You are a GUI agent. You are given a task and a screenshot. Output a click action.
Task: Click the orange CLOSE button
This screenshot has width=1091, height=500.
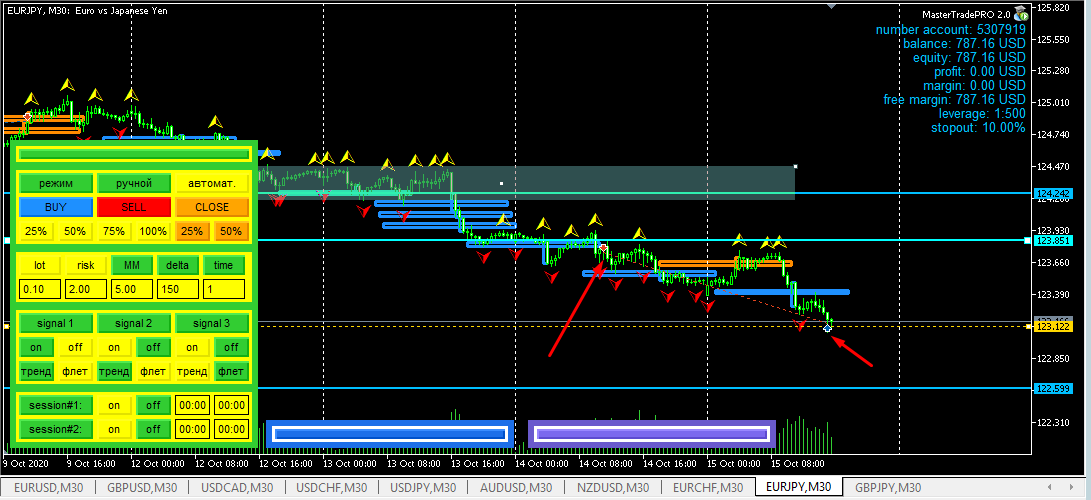212,207
